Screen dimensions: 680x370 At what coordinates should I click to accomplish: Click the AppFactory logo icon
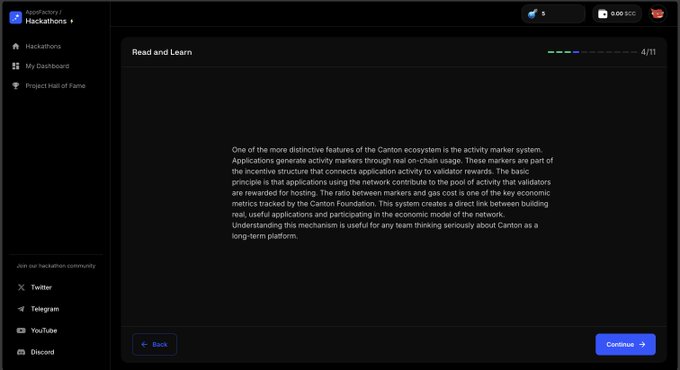pyautogui.click(x=16, y=17)
